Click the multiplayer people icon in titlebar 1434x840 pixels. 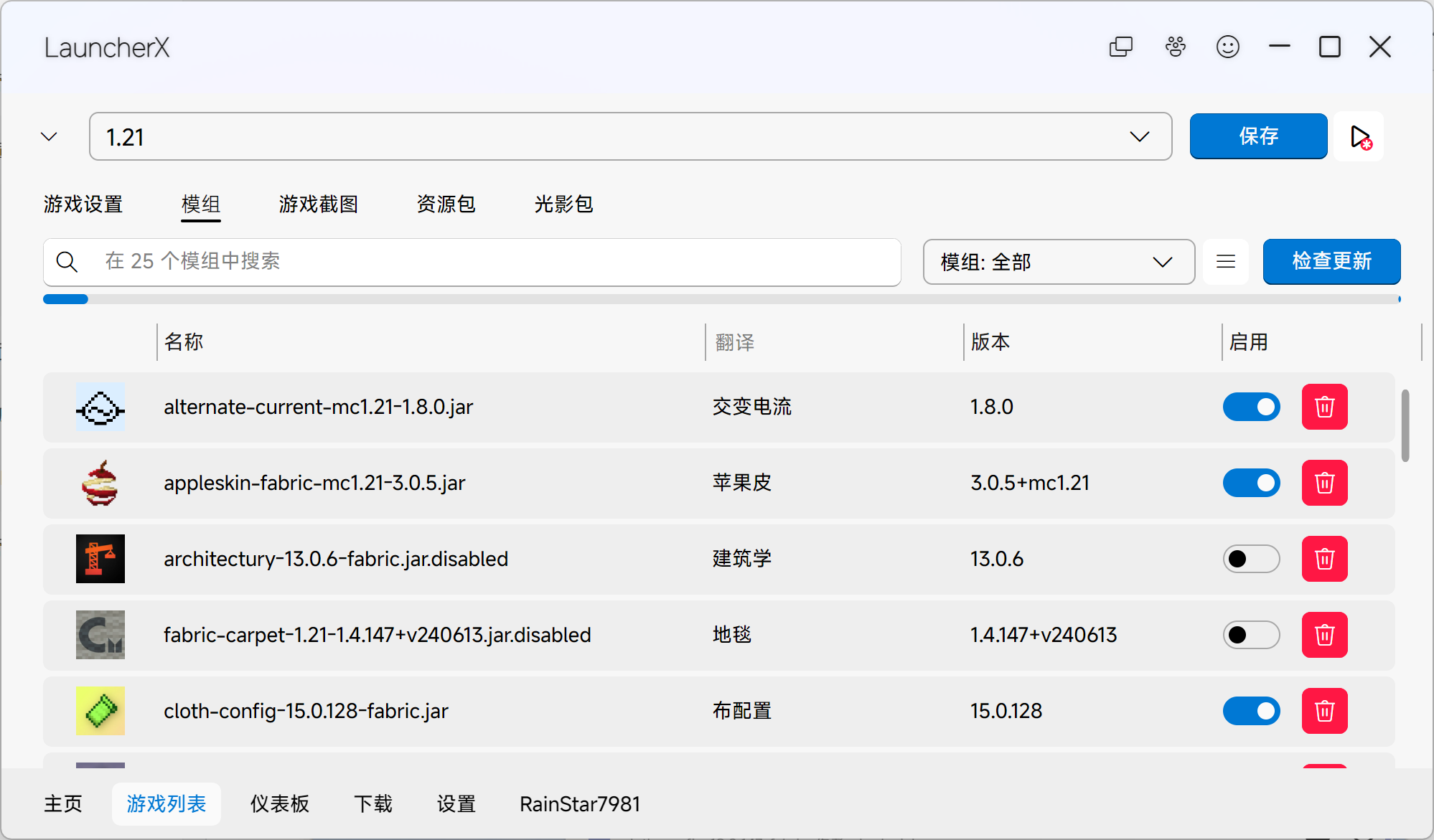point(1175,47)
